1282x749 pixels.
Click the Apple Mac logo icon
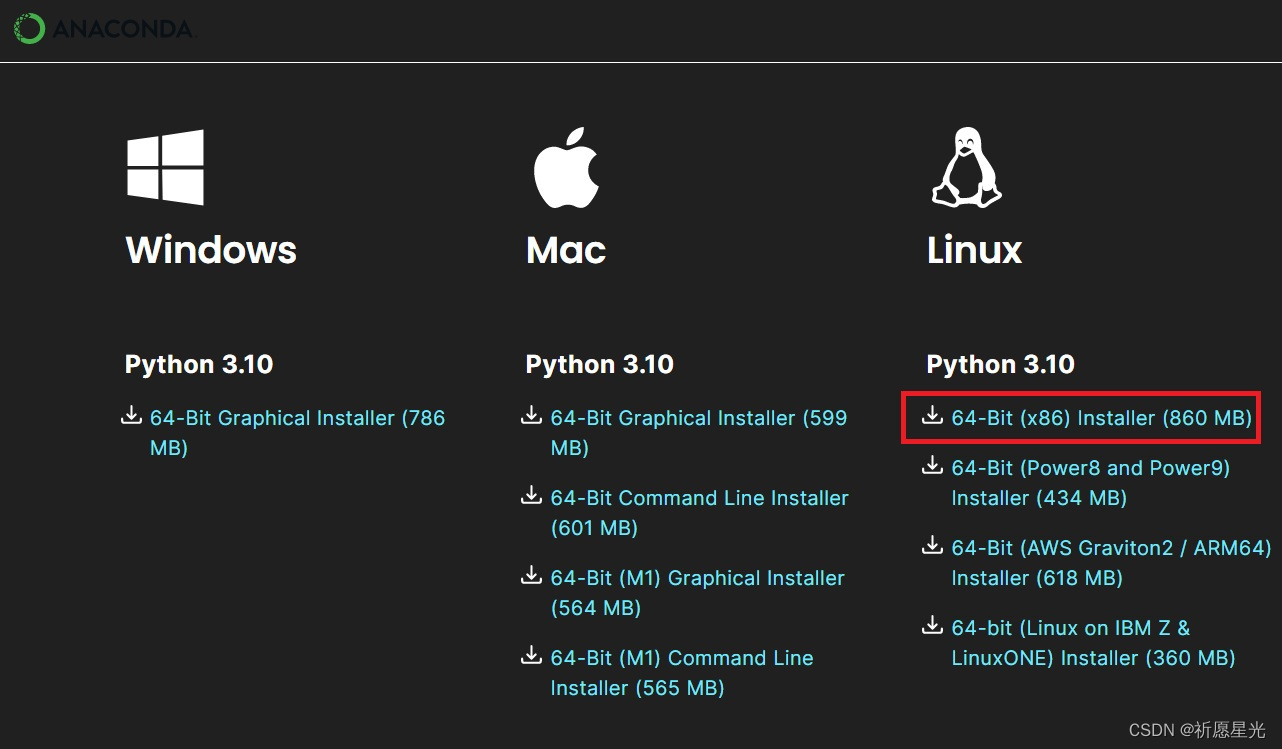[x=566, y=166]
